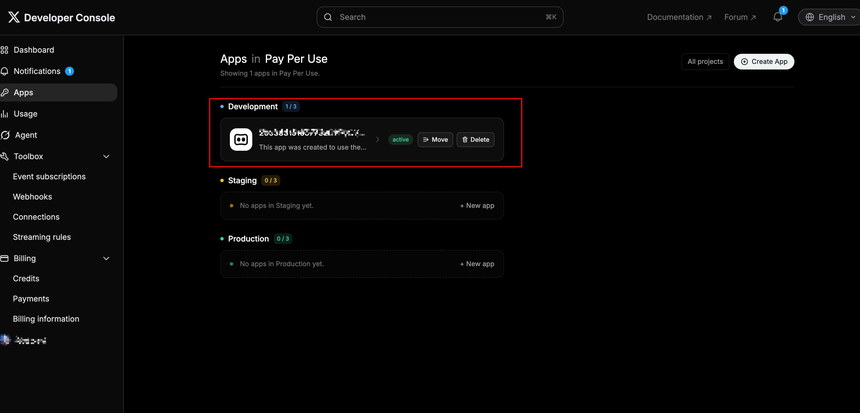Click the 'Pay Per Use' project title

point(296,59)
